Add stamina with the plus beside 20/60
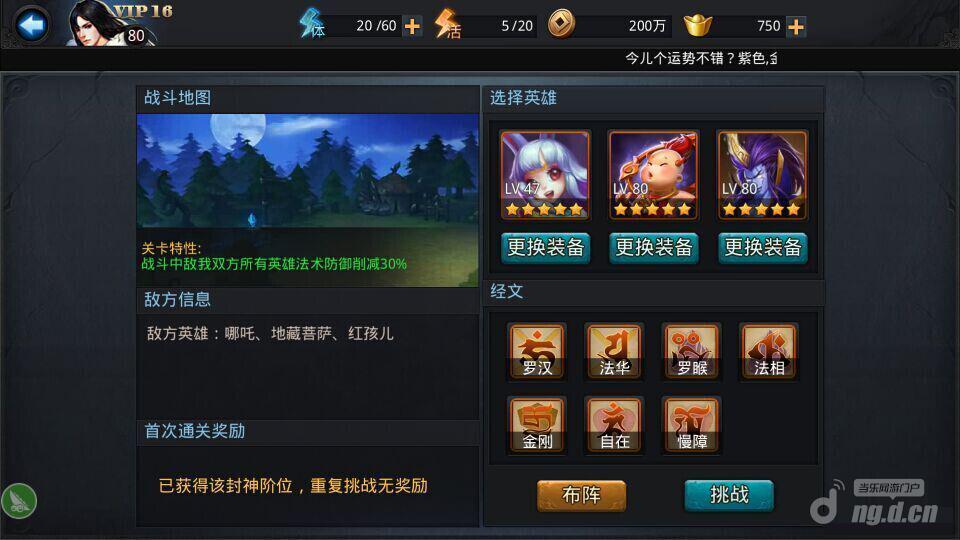Screen dimensions: 960x540 (x=413, y=26)
